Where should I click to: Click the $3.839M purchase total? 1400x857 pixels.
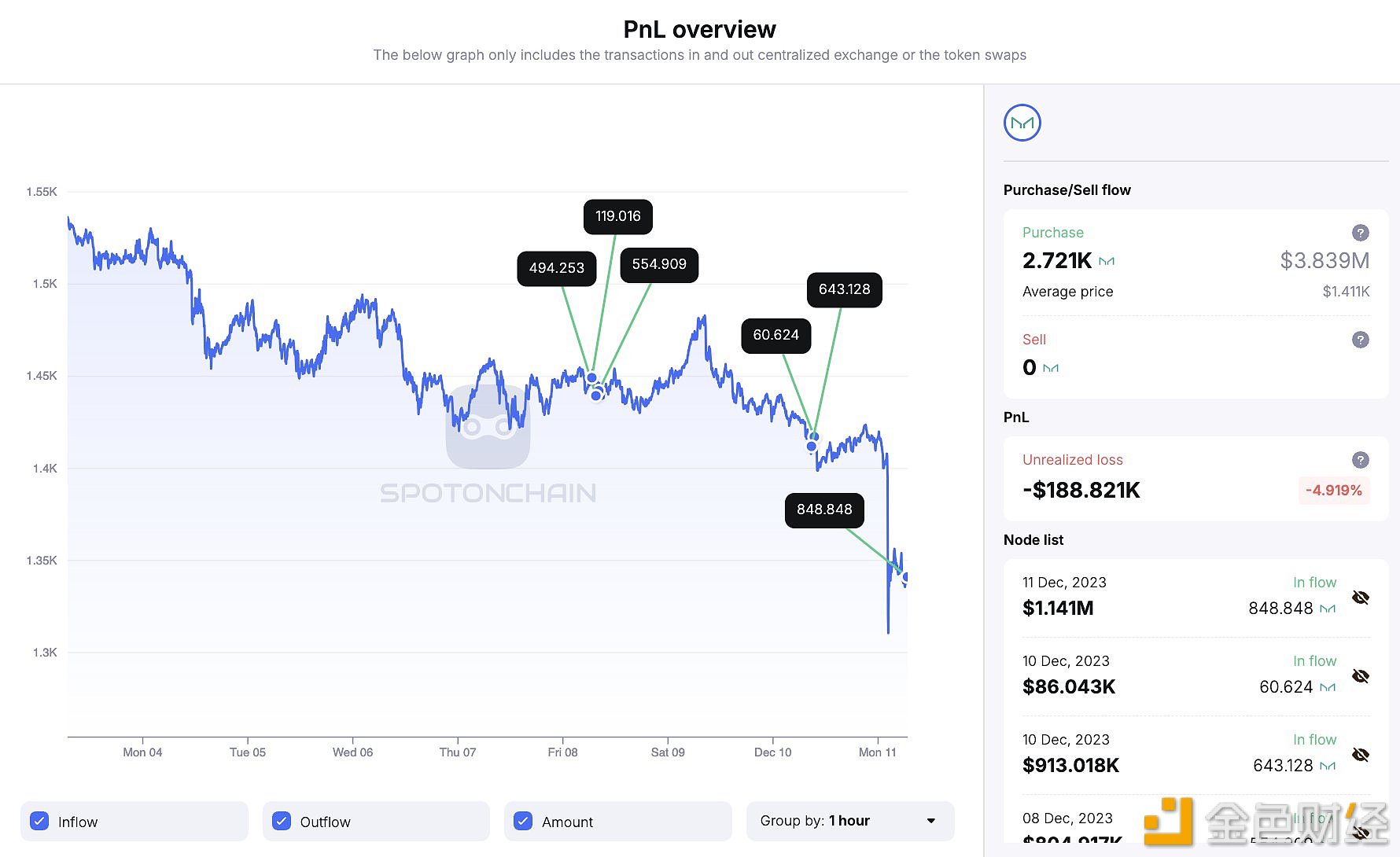1324,260
